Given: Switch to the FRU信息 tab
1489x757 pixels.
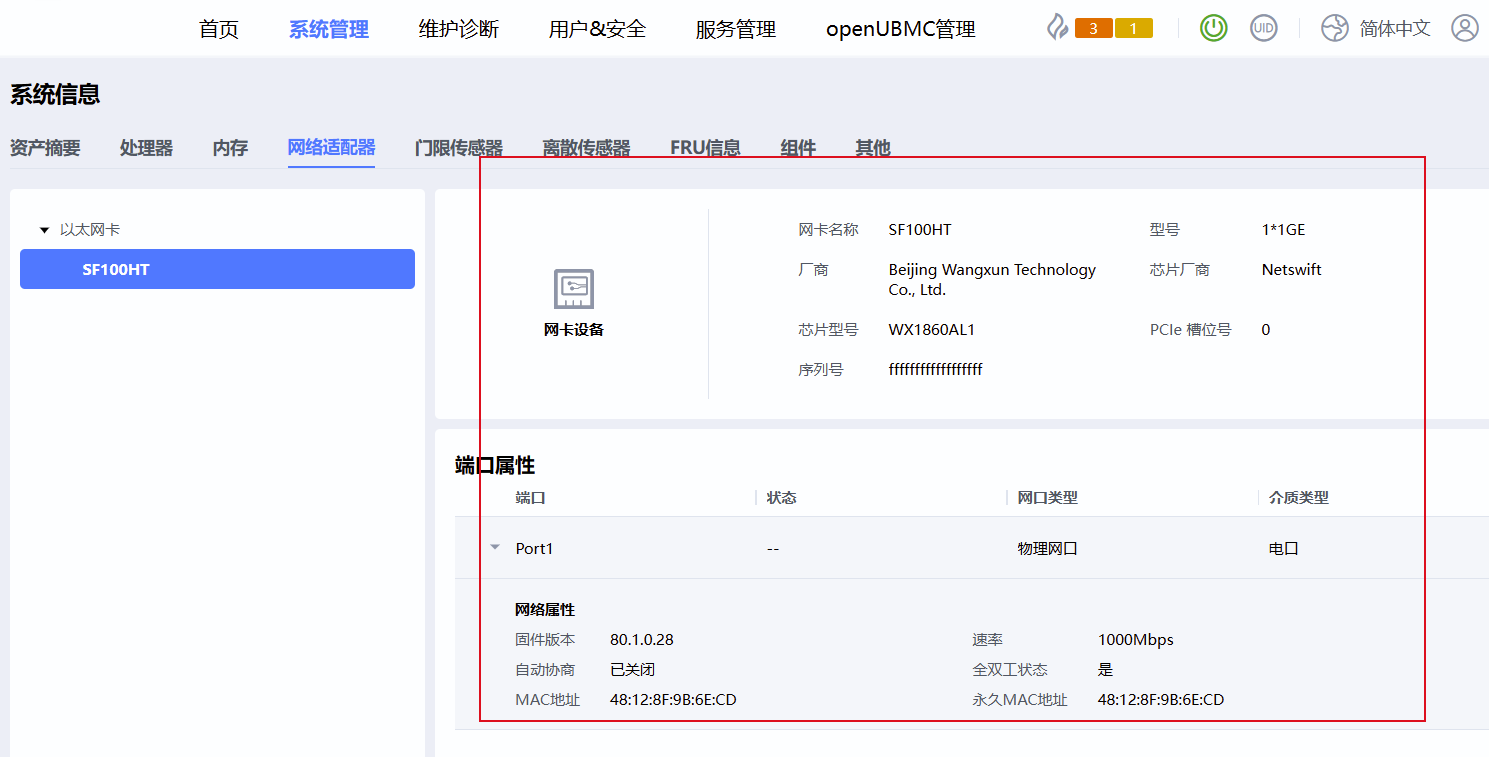Looking at the screenshot, I should pos(705,148).
